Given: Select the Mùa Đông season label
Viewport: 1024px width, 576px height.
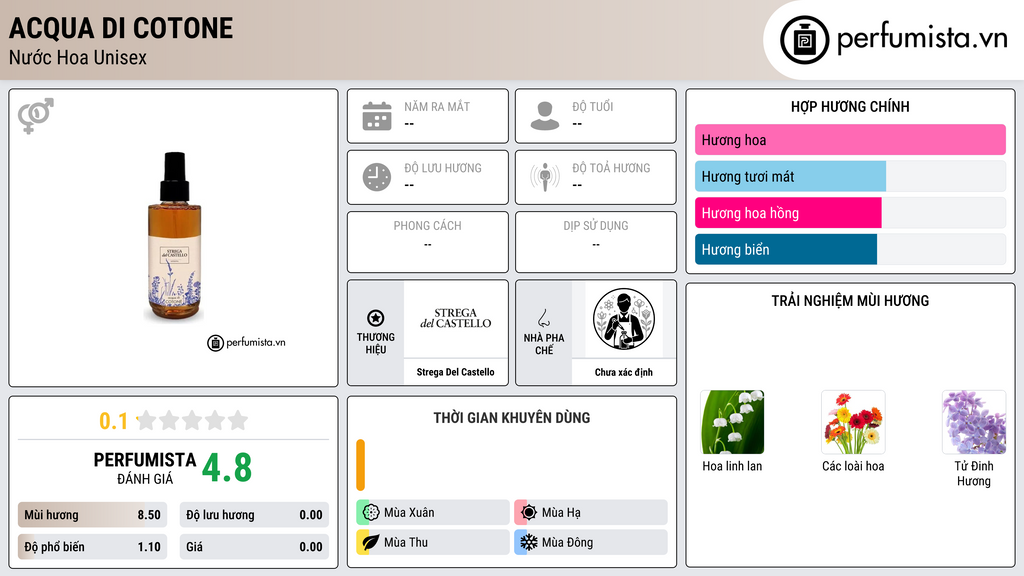Looking at the screenshot, I should (568, 542).
